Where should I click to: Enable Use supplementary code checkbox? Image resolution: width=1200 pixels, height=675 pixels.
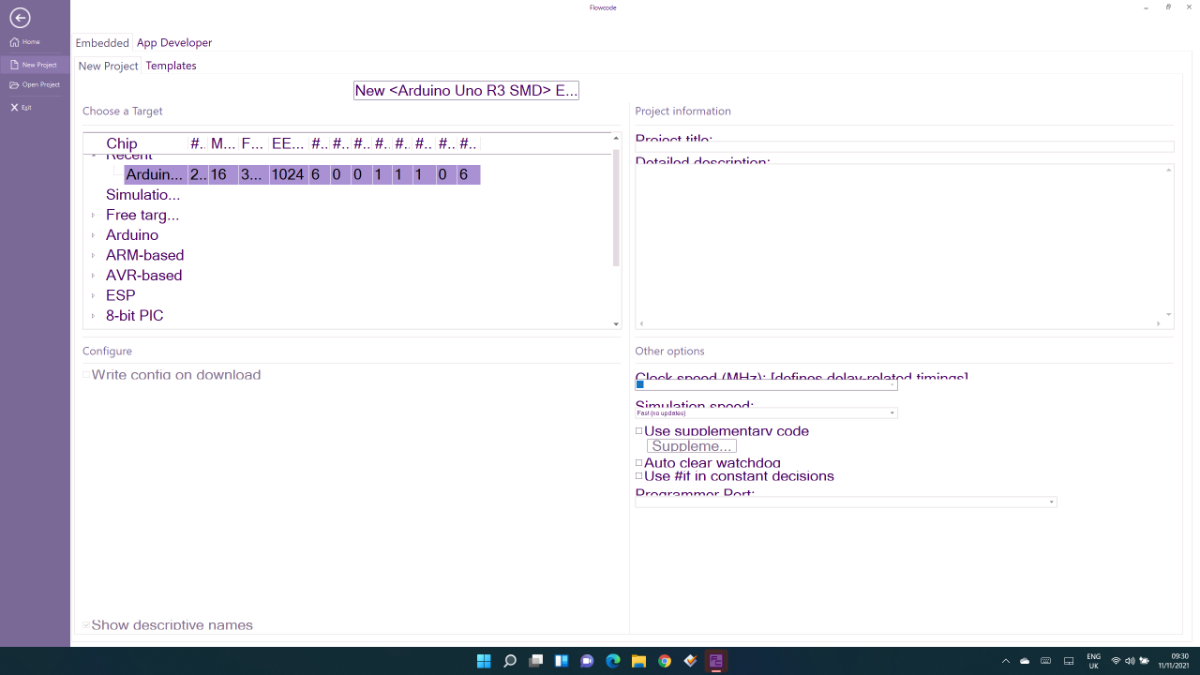[x=639, y=431]
